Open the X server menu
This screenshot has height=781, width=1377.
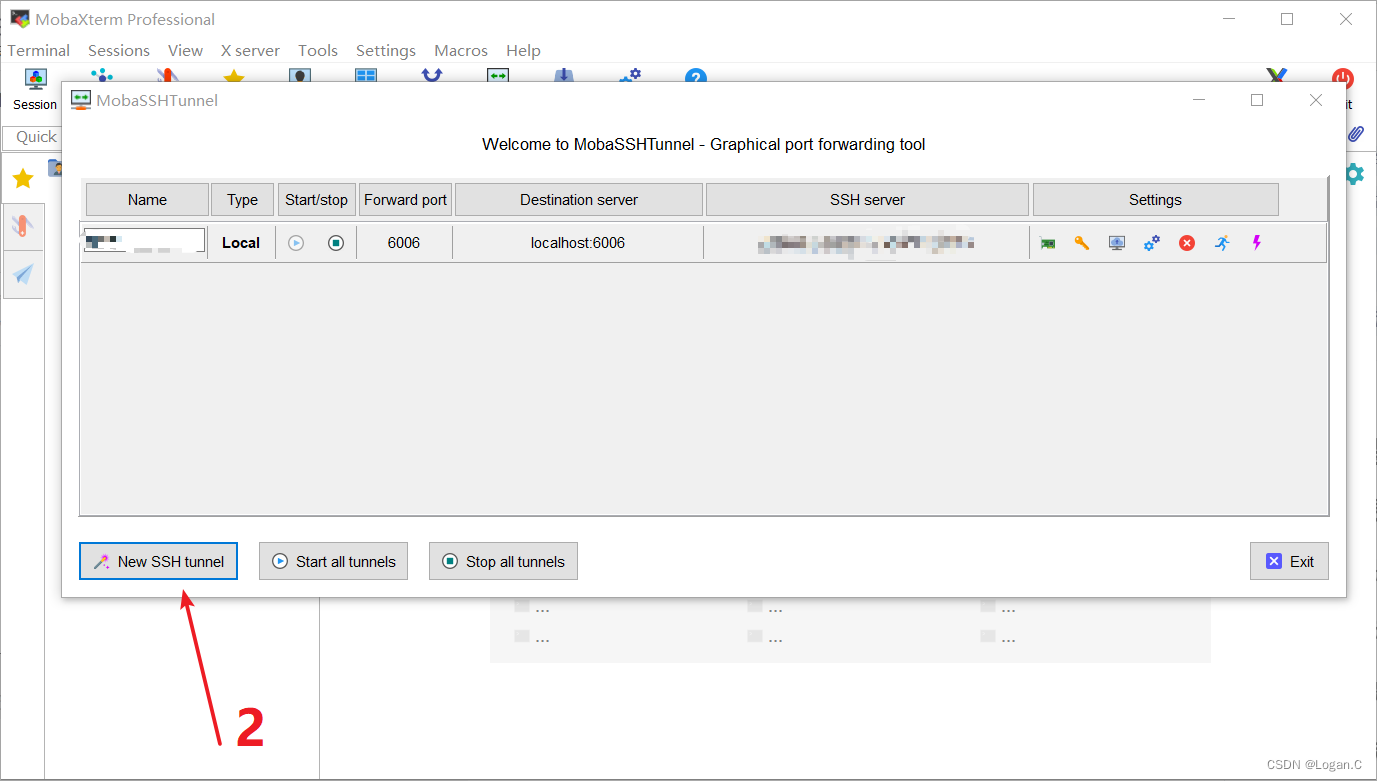(x=250, y=50)
